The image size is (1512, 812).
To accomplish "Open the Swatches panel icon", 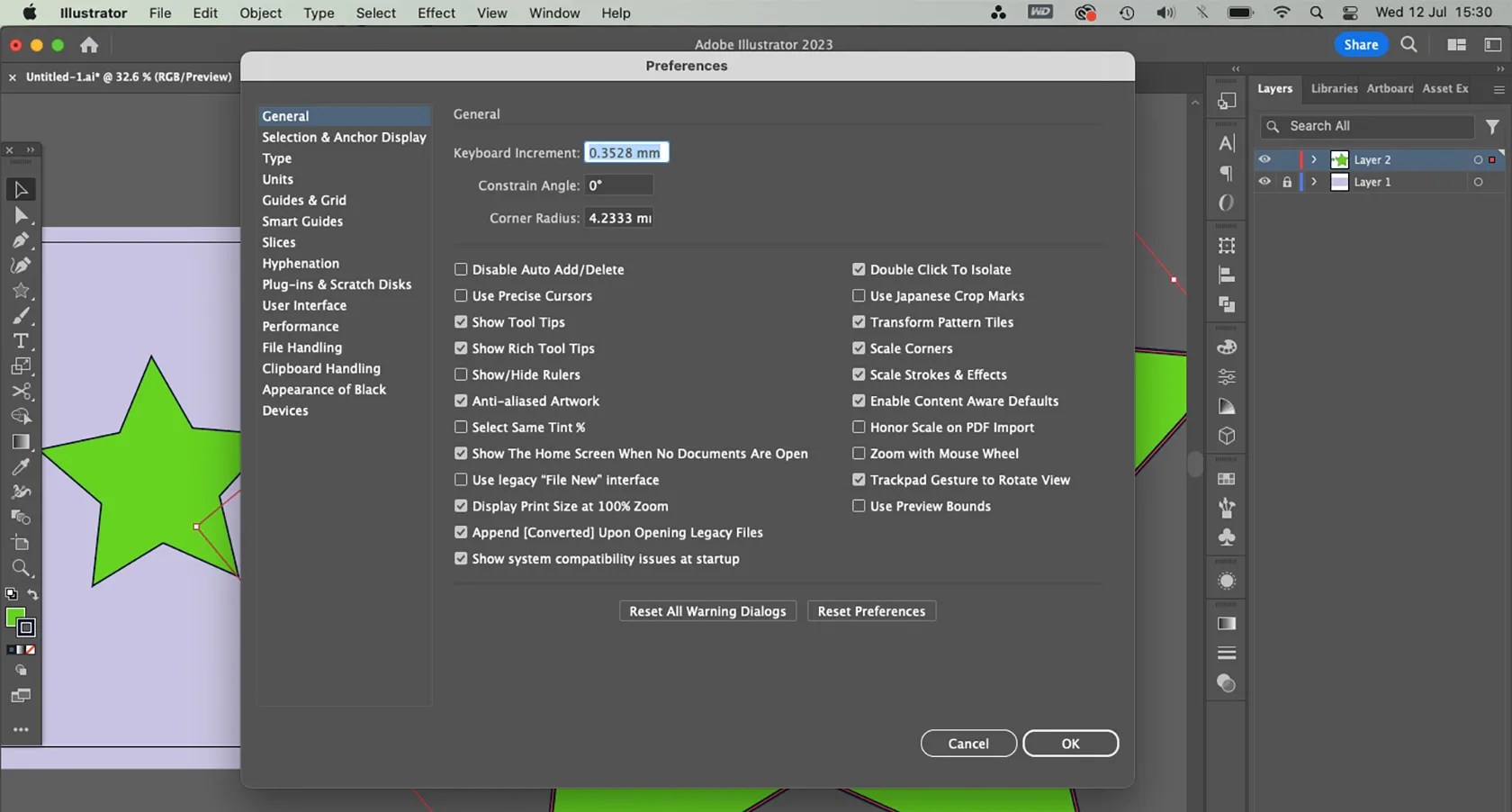I will pos(1226,478).
